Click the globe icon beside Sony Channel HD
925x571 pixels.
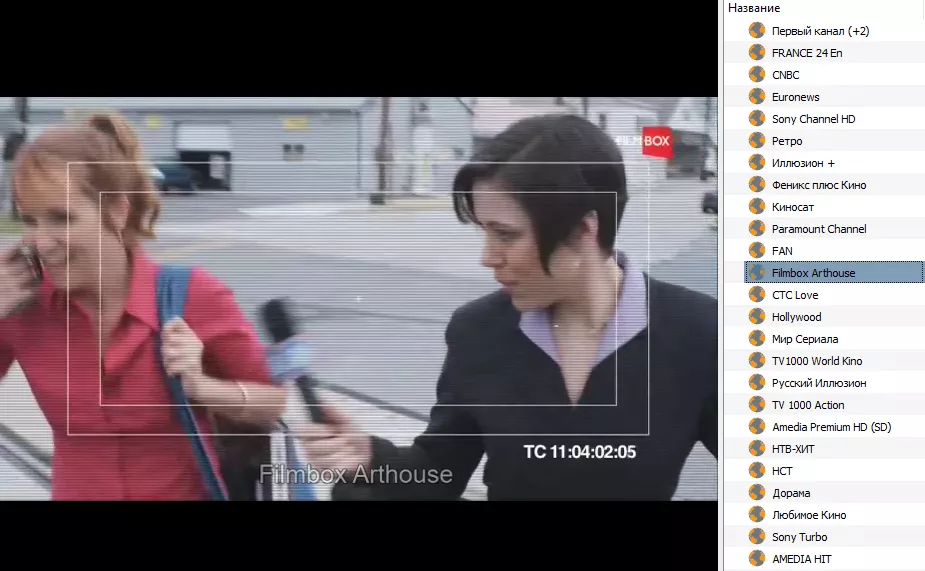pyautogui.click(x=757, y=119)
